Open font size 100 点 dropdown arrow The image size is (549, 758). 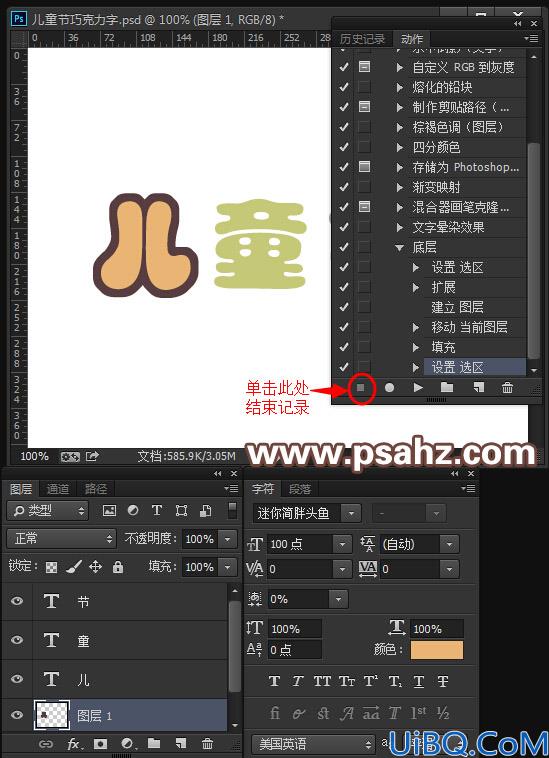(x=342, y=544)
